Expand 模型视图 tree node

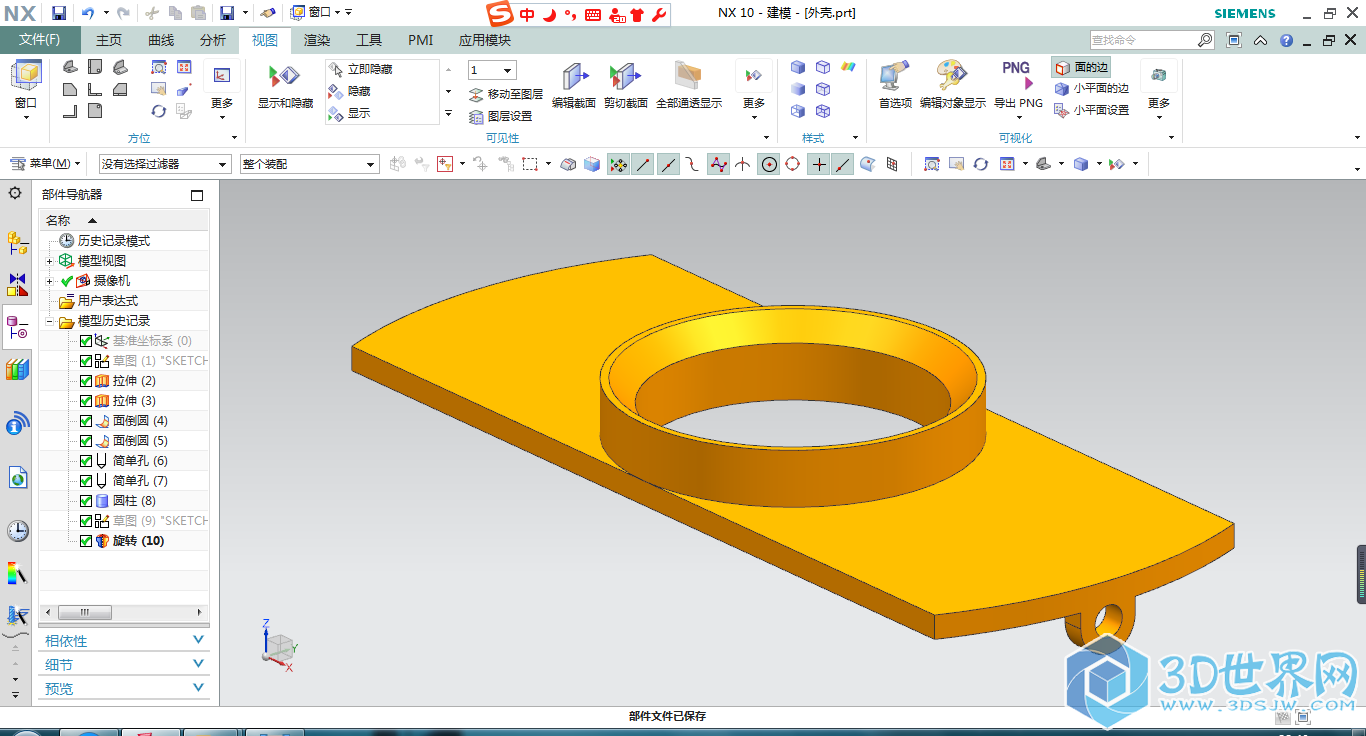tap(49, 261)
